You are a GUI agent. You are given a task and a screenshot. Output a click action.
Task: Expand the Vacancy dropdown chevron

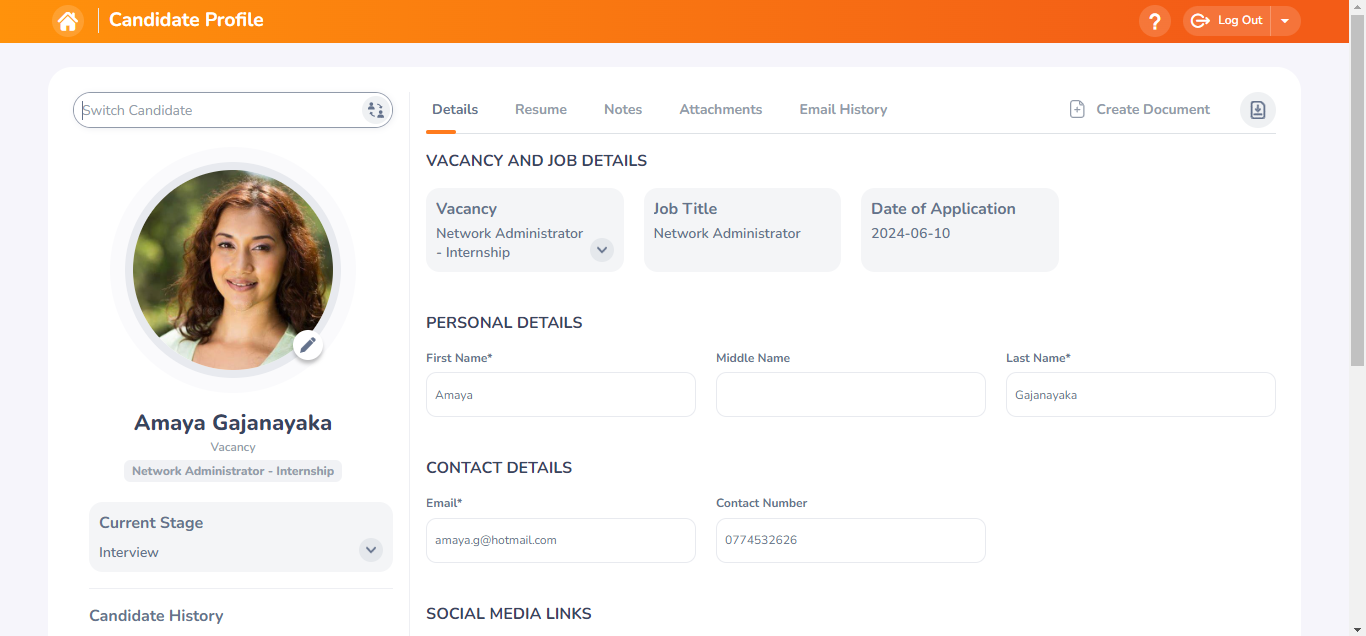602,250
